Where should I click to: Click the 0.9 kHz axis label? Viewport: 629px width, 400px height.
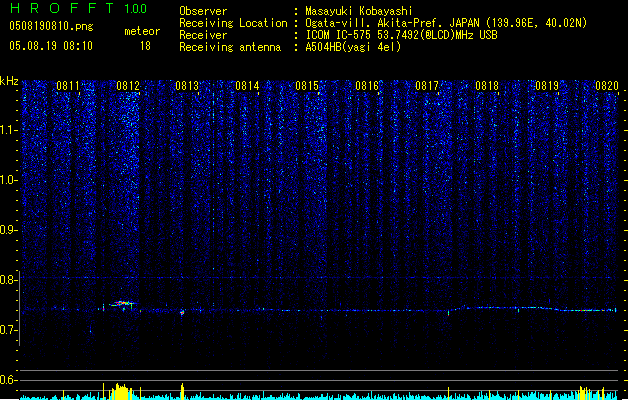tap(9, 230)
